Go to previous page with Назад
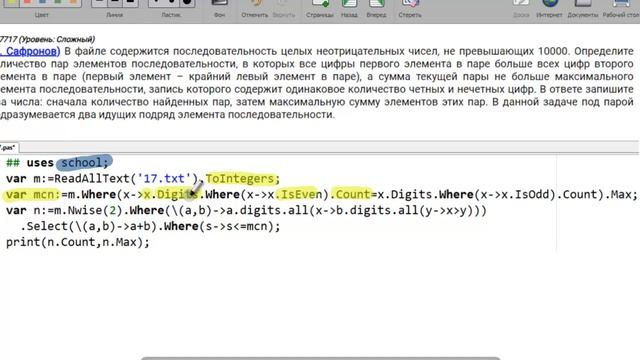Image resolution: width=640 pixels, height=360 pixels. (349, 9)
